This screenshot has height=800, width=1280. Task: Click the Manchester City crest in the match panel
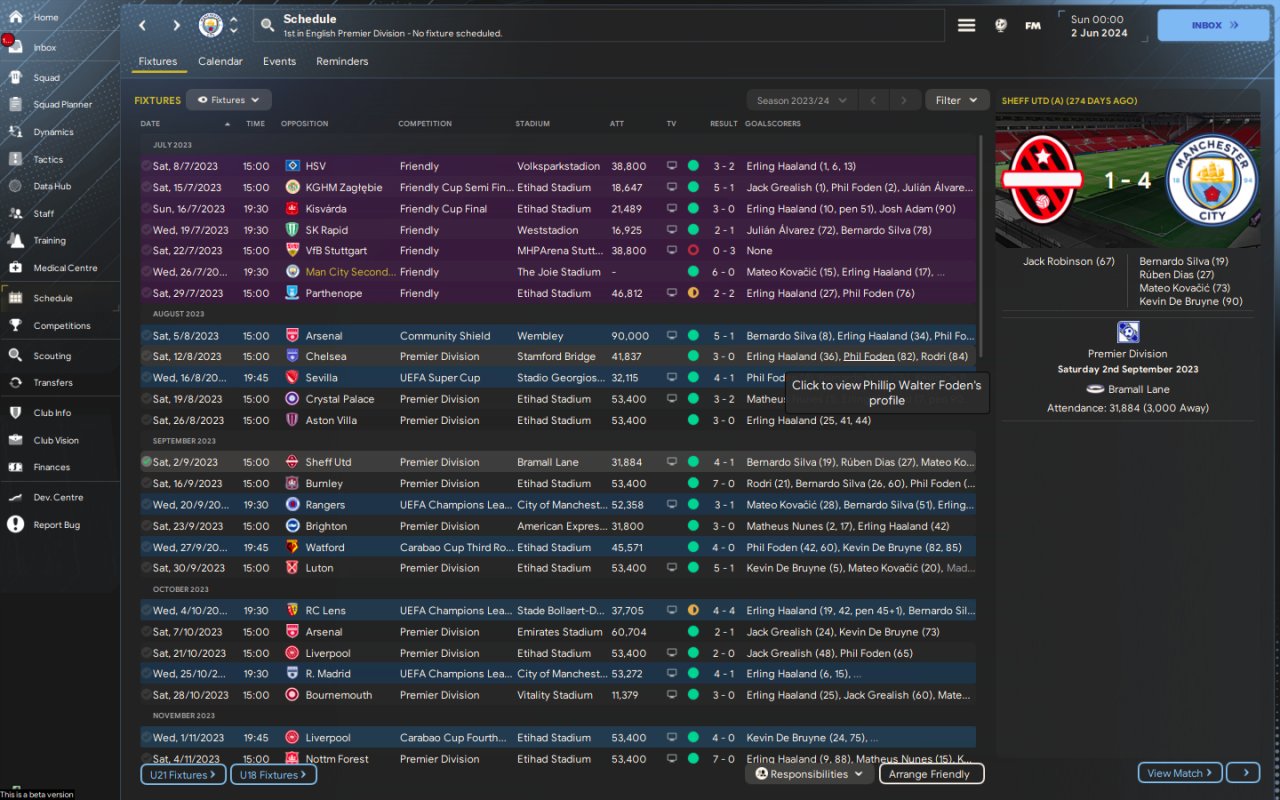[x=1211, y=181]
